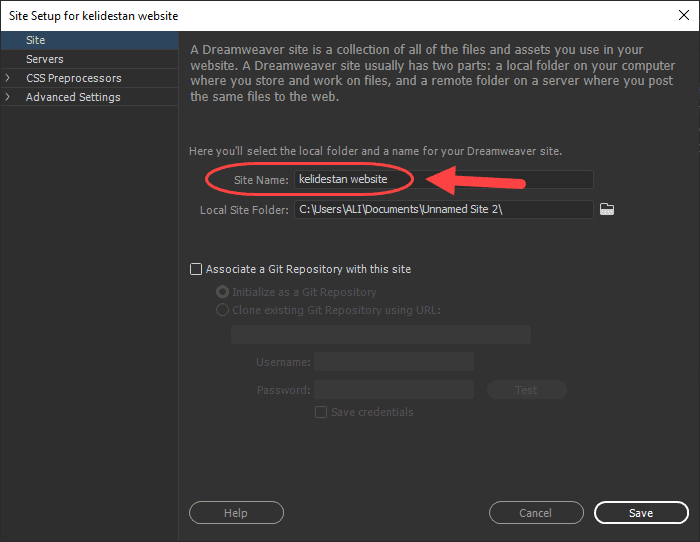700x542 pixels.
Task: Open the Servers category
Action: (89, 59)
